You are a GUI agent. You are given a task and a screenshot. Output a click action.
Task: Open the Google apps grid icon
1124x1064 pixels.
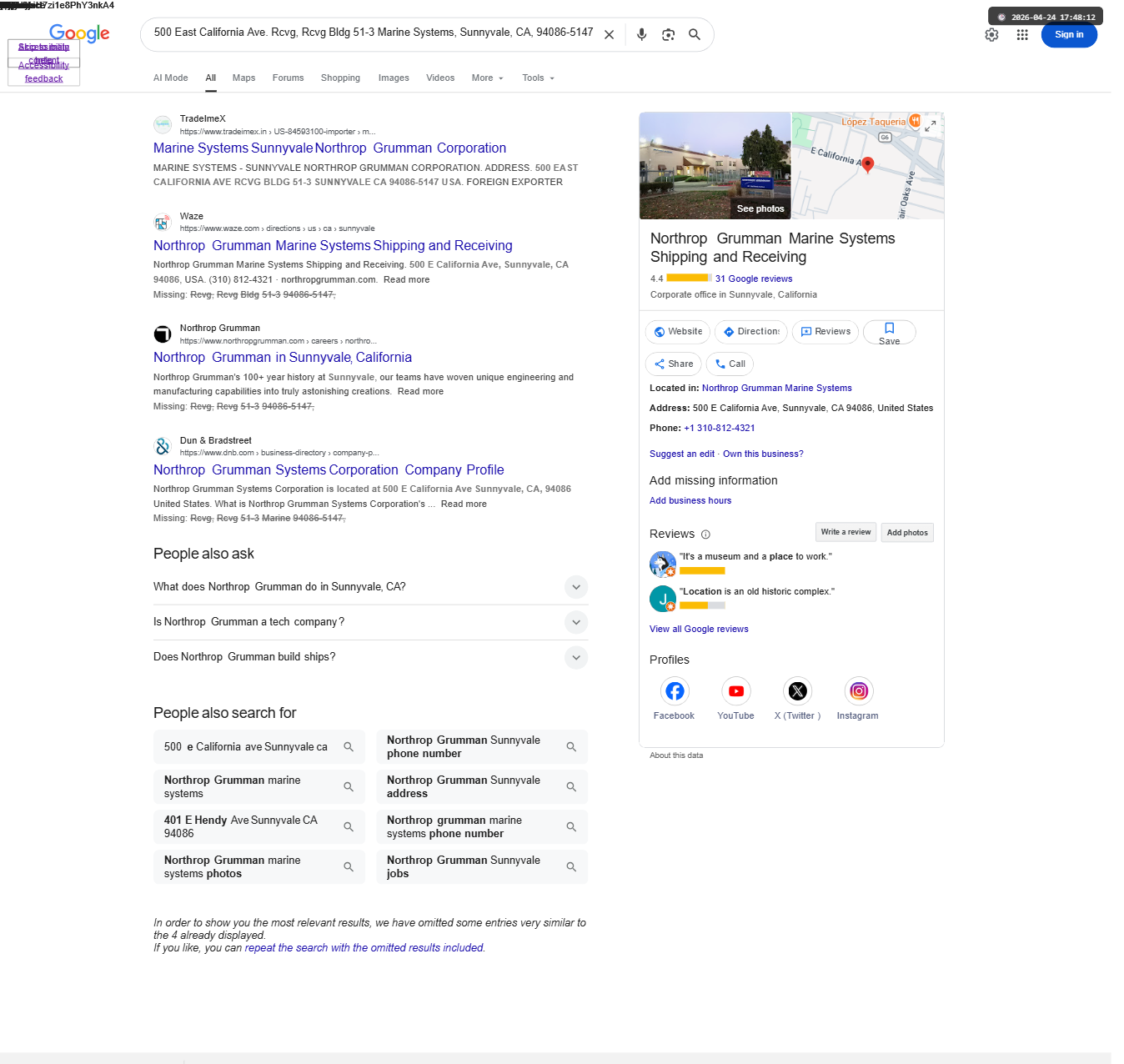(x=1022, y=35)
